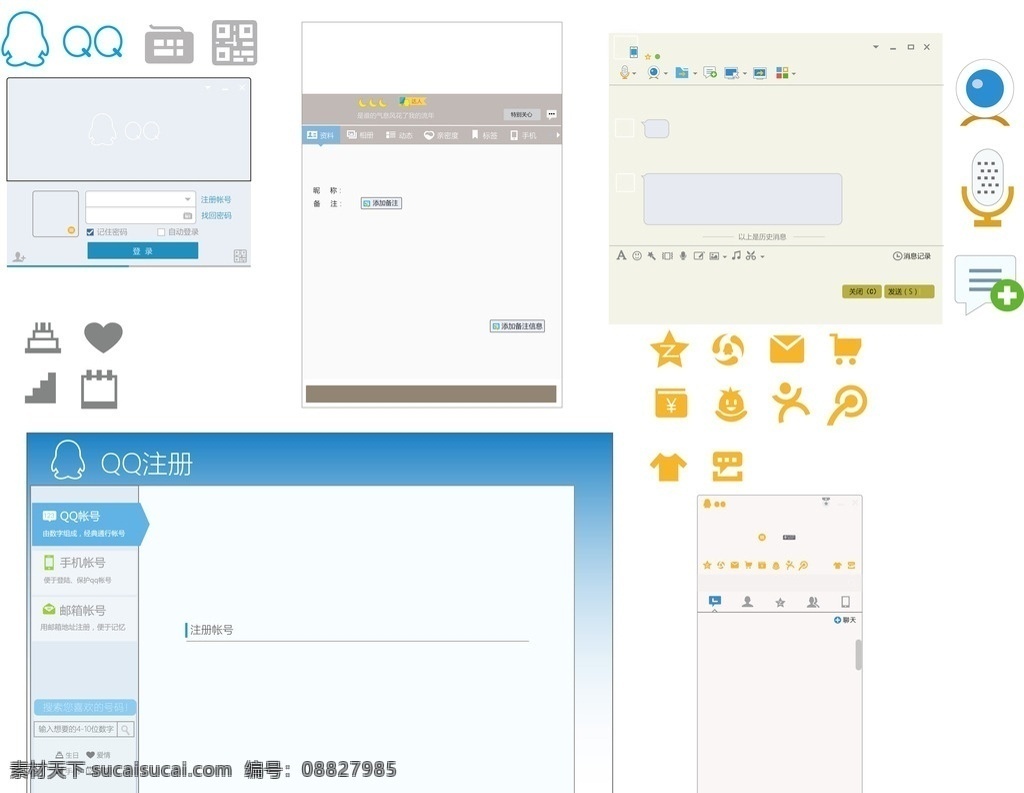Open the dropdown arrow beside voice call icon
Screen dimensions: 1024x793
pyautogui.click(x=634, y=74)
